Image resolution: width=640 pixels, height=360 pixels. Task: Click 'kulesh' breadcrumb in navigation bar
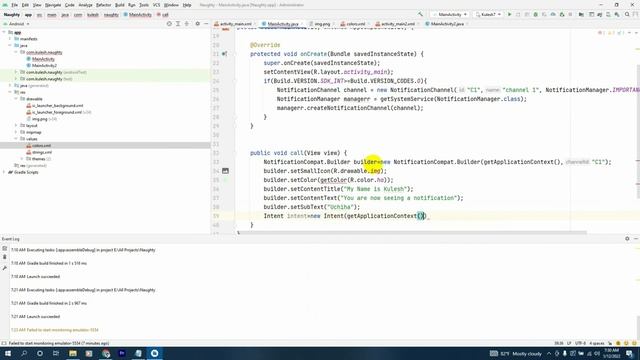point(93,15)
